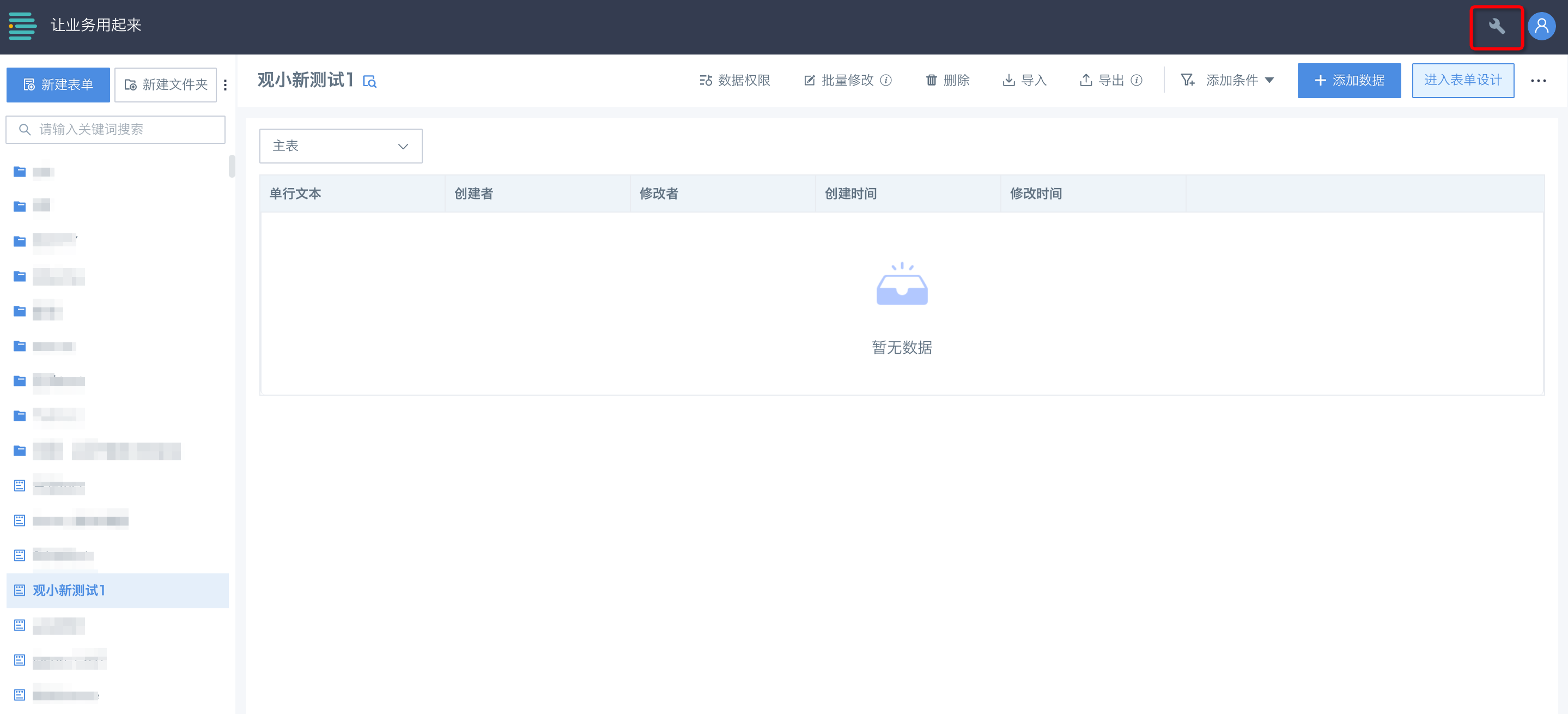This screenshot has height=714, width=1568.
Task: Click 新建文件夹 button
Action: click(166, 85)
